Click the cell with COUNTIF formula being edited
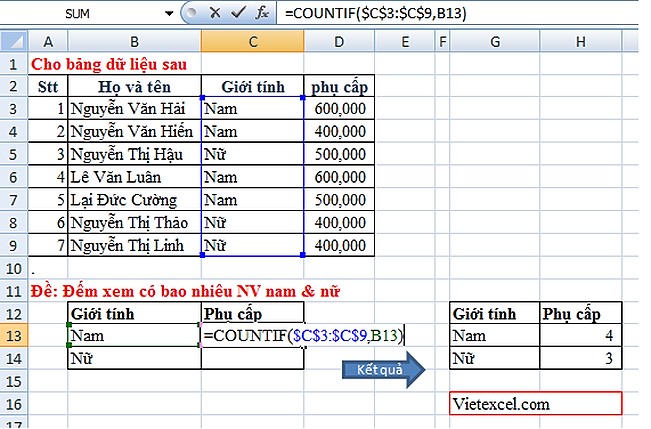The image size is (651, 429). pyautogui.click(x=252, y=336)
